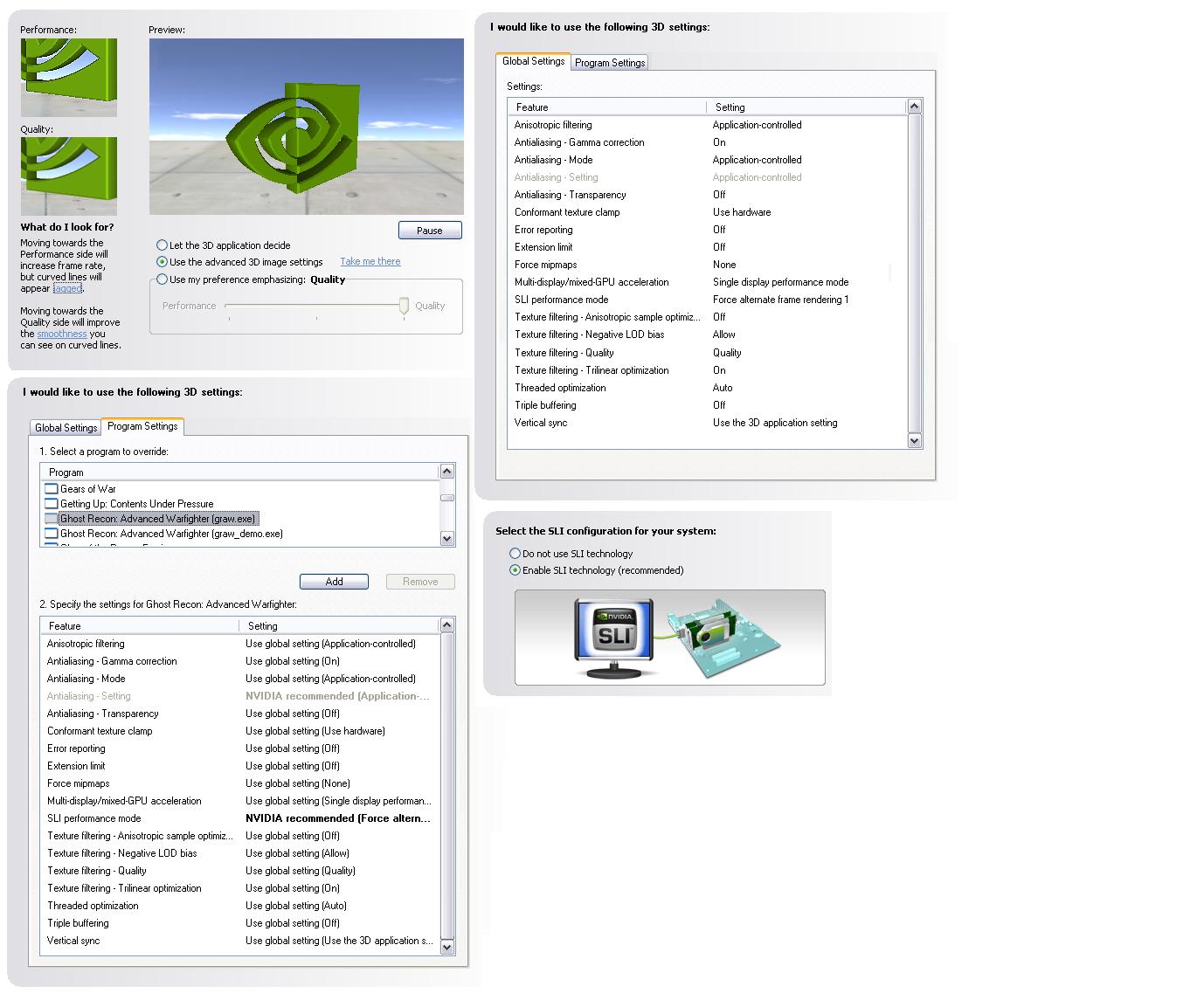Screen dimensions: 1204x1007
Task: Open program SLI performance mode 'NVIDIA recommended' value
Action: pos(338,818)
